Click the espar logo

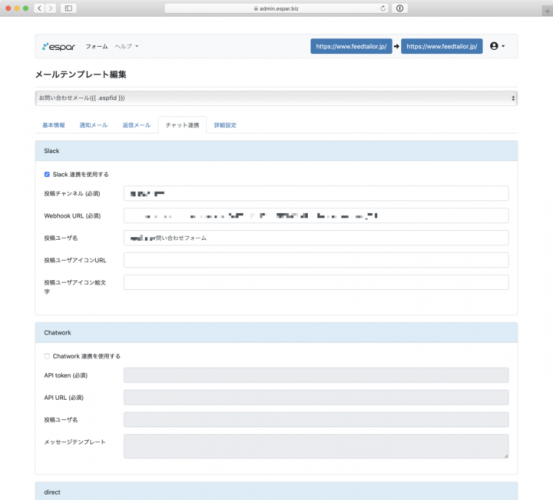tap(59, 47)
